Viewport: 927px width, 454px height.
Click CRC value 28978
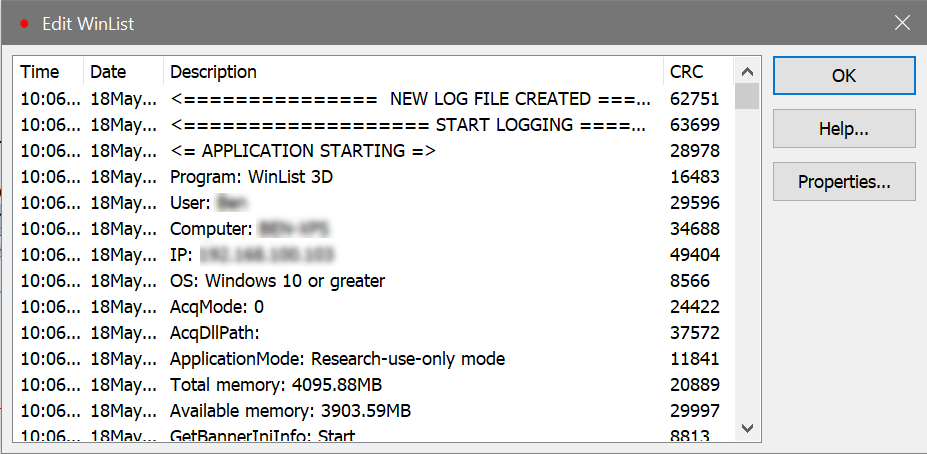tap(695, 151)
